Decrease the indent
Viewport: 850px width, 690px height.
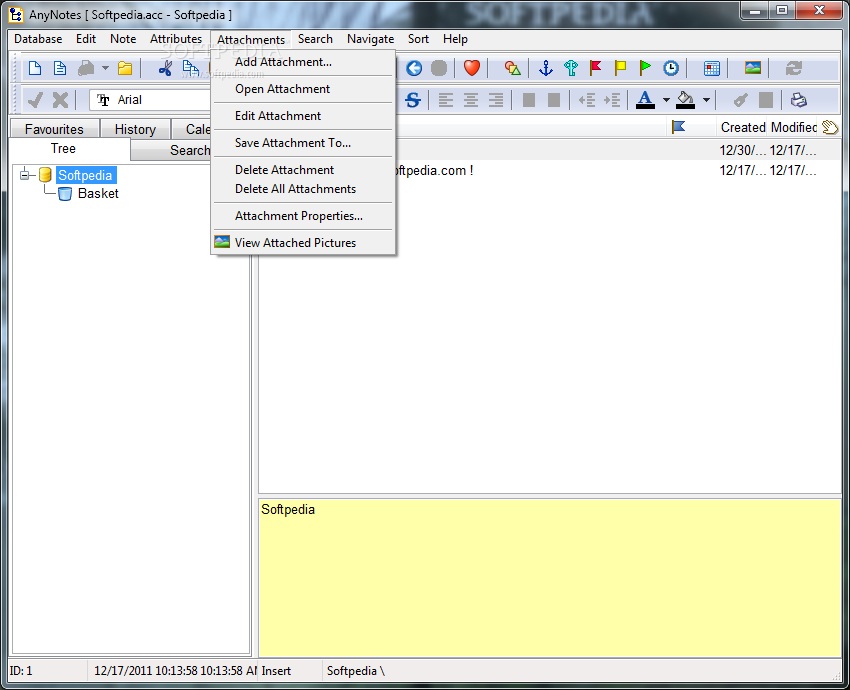click(587, 100)
